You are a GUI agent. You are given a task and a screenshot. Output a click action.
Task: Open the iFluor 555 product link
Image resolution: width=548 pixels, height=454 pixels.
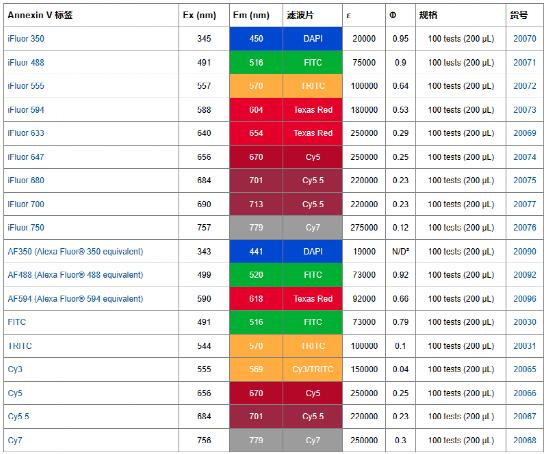[26, 86]
